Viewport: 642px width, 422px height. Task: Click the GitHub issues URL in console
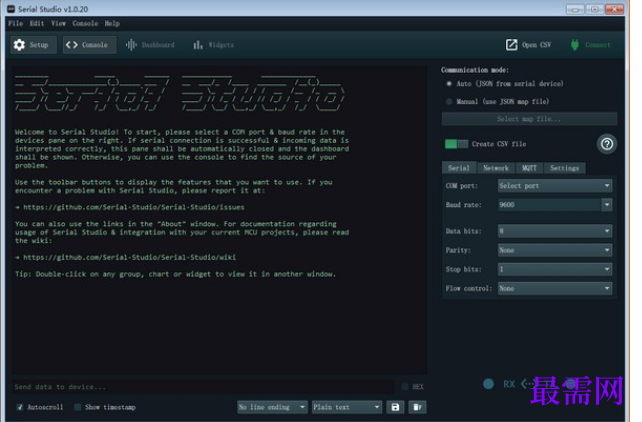(x=133, y=208)
